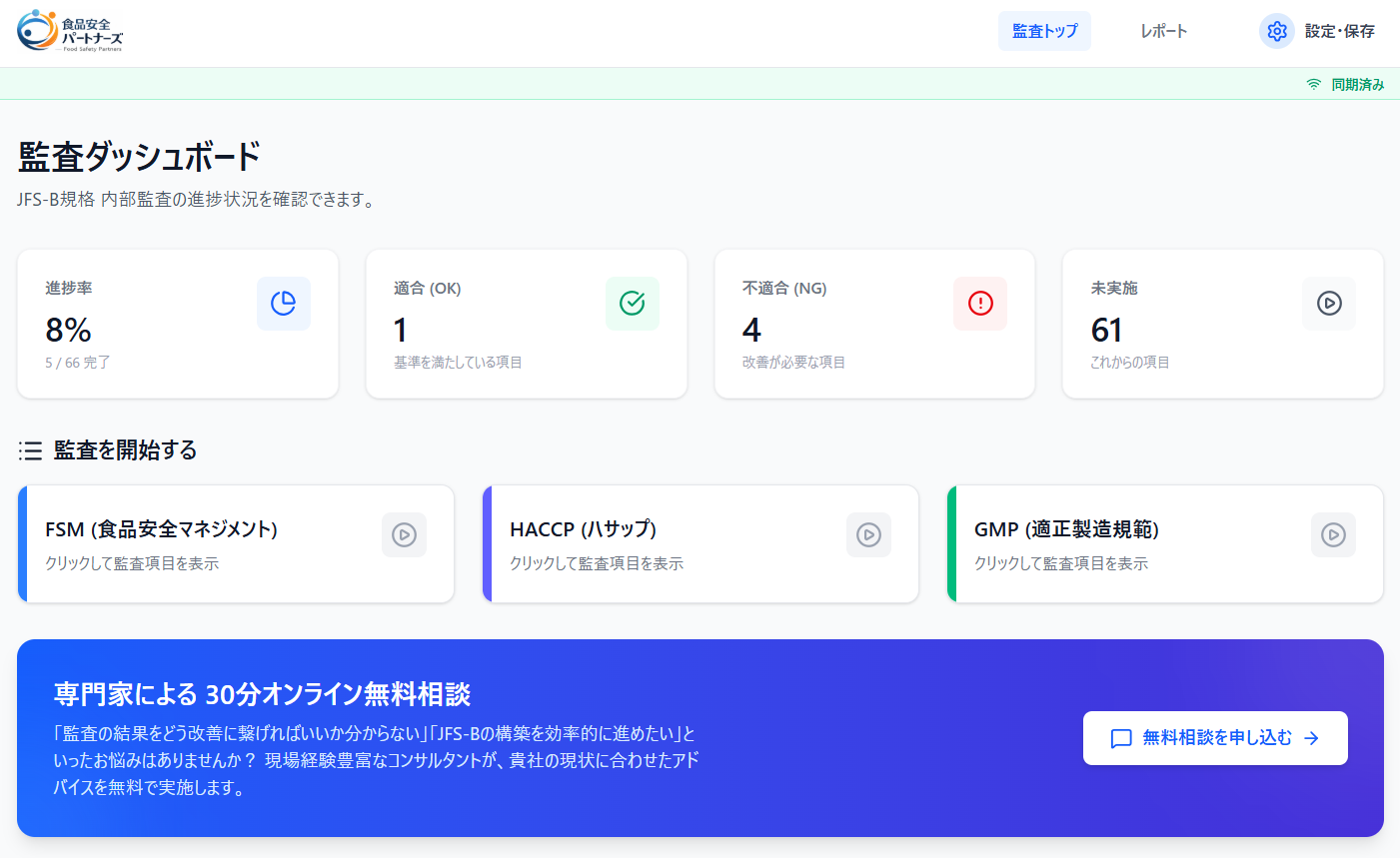Click the play icon on the HACCP card
The height and width of the screenshot is (858, 1400).
868,534
